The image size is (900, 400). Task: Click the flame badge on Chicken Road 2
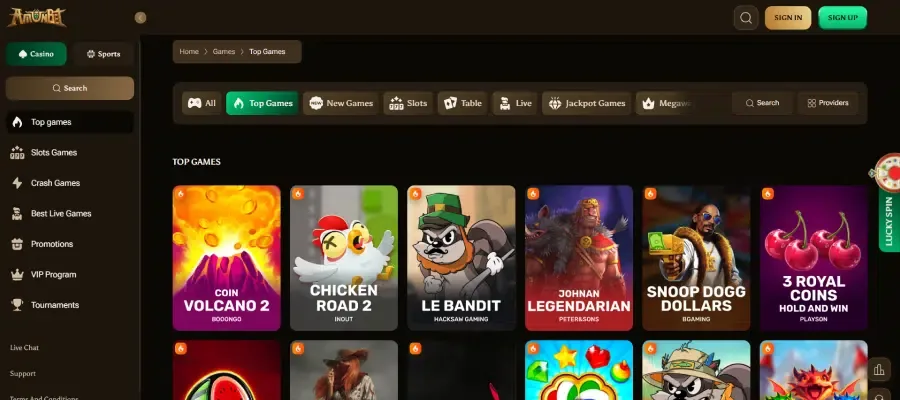[298, 193]
